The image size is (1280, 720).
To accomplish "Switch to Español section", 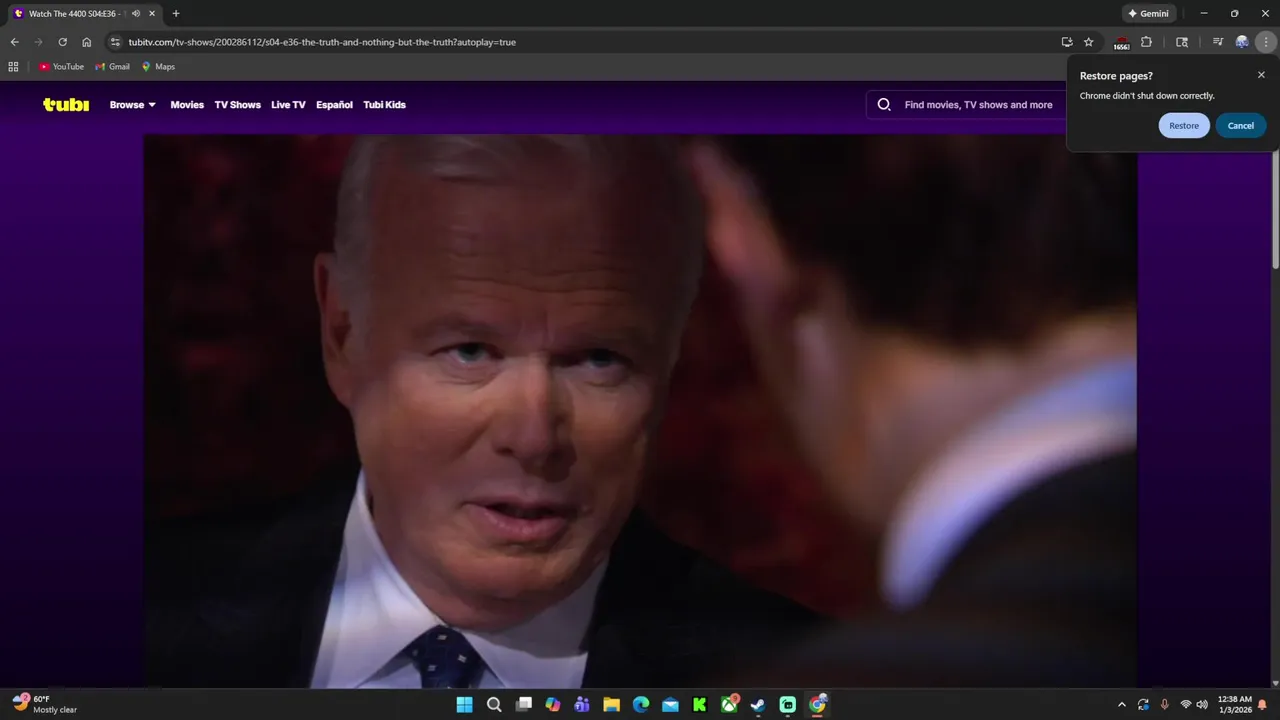I will coord(334,105).
